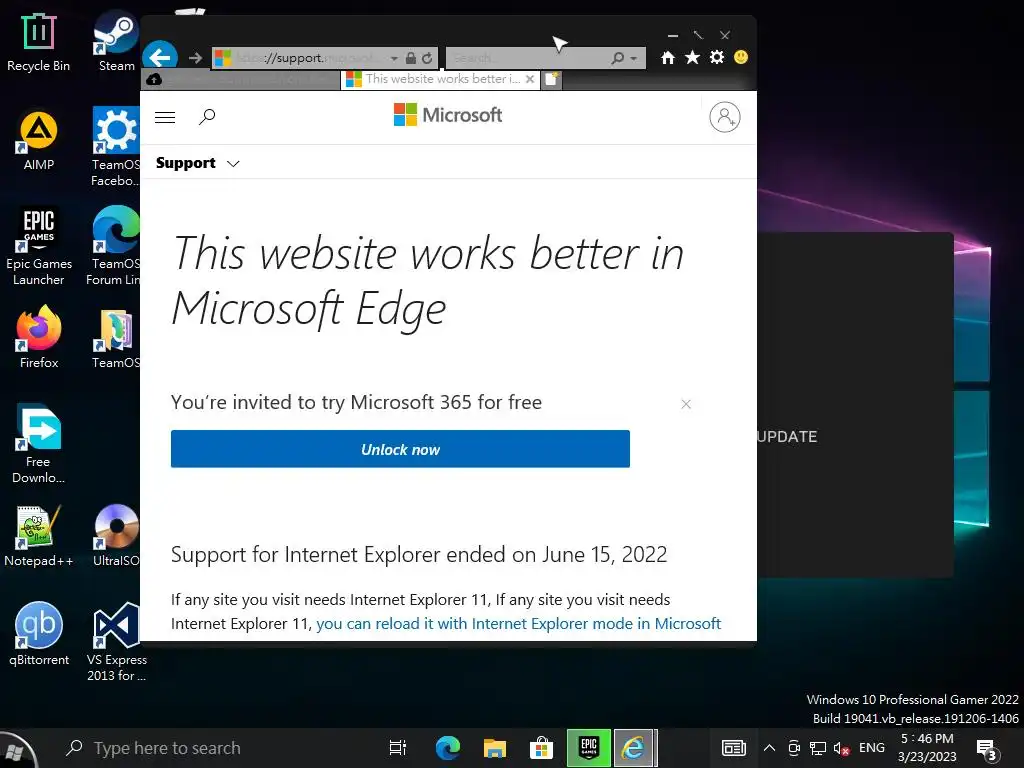Select the Free Download Manager desktop icon
The image size is (1024, 768).
coord(39,444)
